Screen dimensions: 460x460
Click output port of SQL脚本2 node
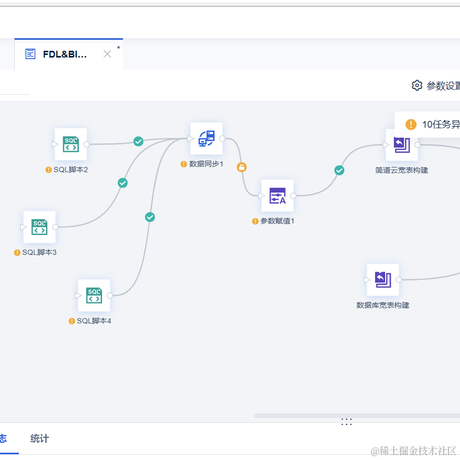coord(86,144)
